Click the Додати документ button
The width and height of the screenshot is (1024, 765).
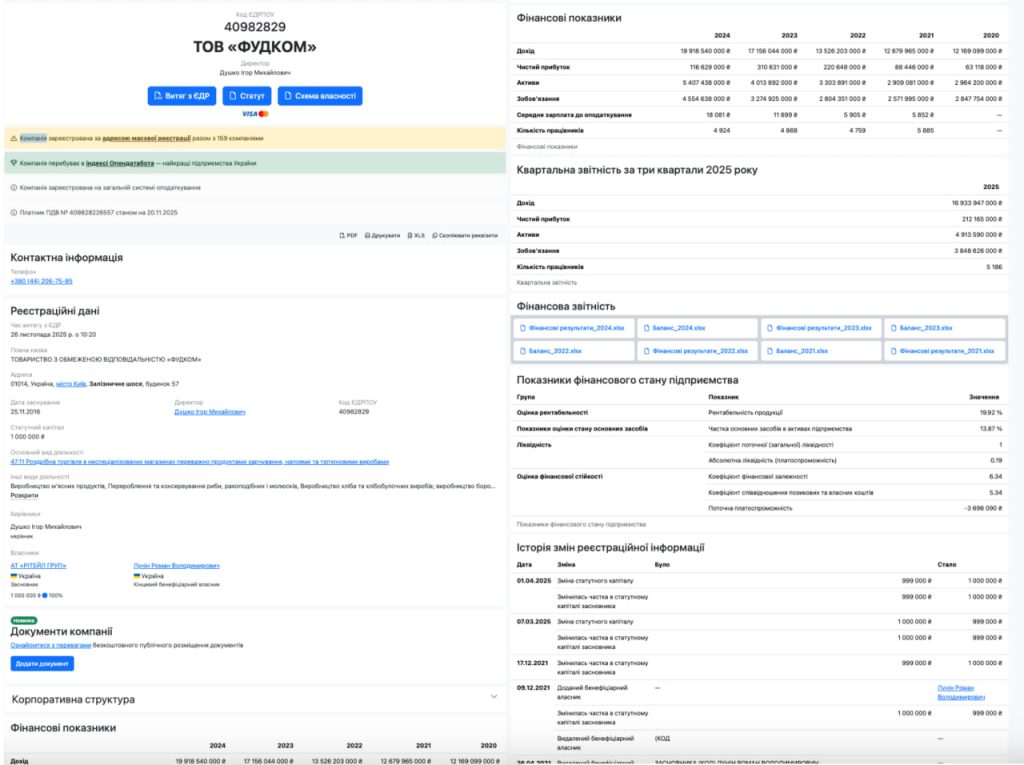[42, 664]
